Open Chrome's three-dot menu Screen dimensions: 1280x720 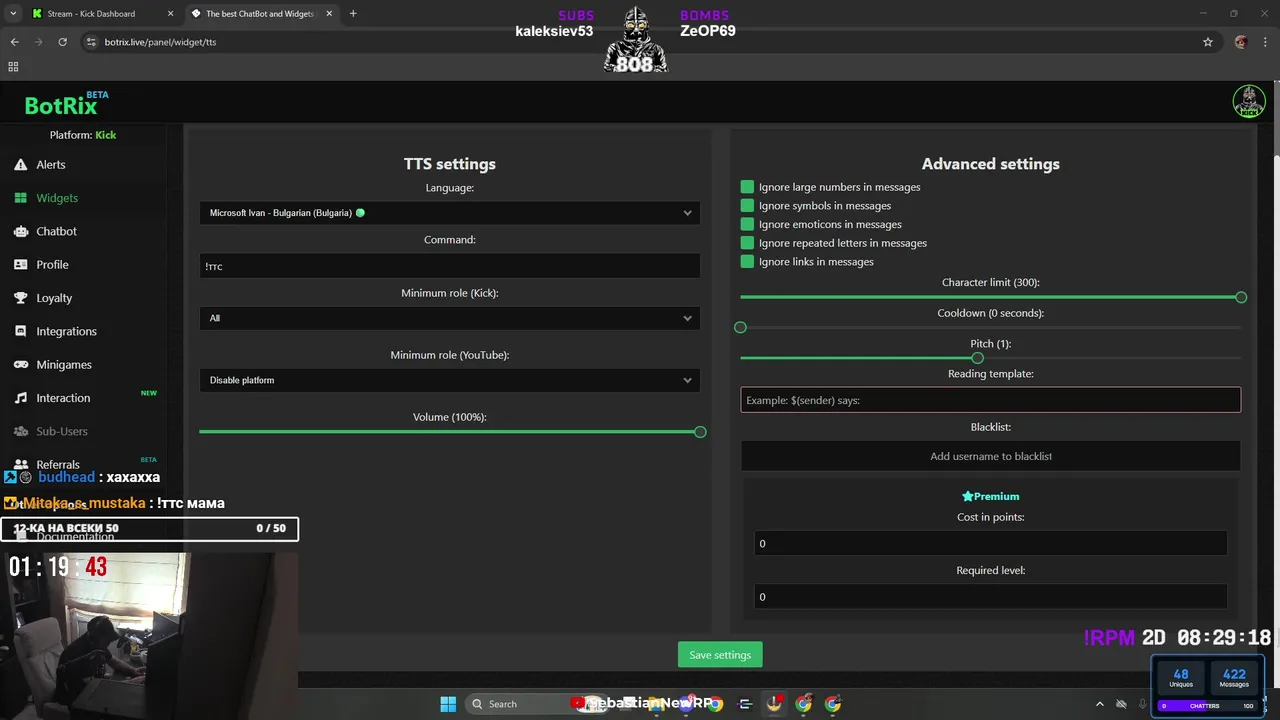[1266, 42]
